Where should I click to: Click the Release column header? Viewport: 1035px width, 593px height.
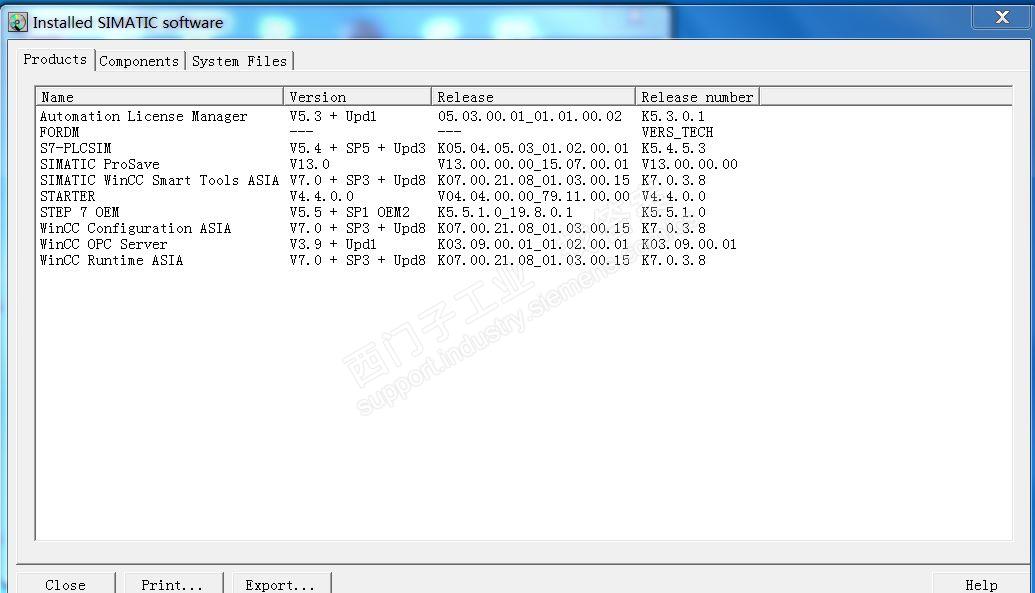pyautogui.click(x=533, y=96)
